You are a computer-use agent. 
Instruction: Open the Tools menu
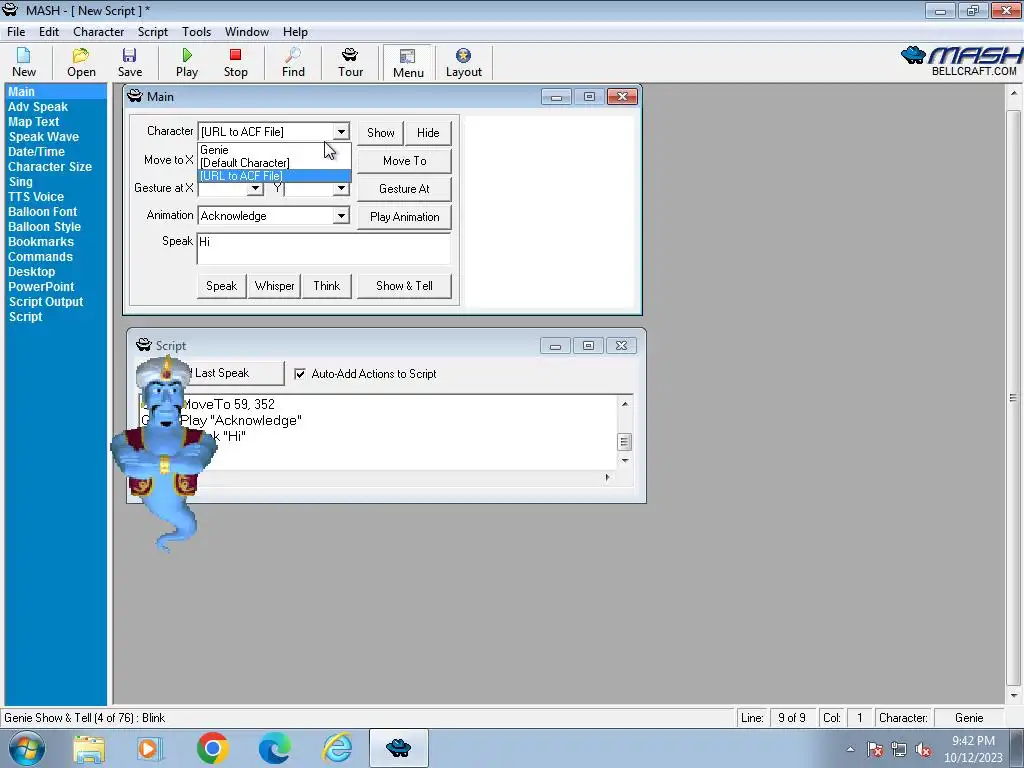[x=197, y=31]
